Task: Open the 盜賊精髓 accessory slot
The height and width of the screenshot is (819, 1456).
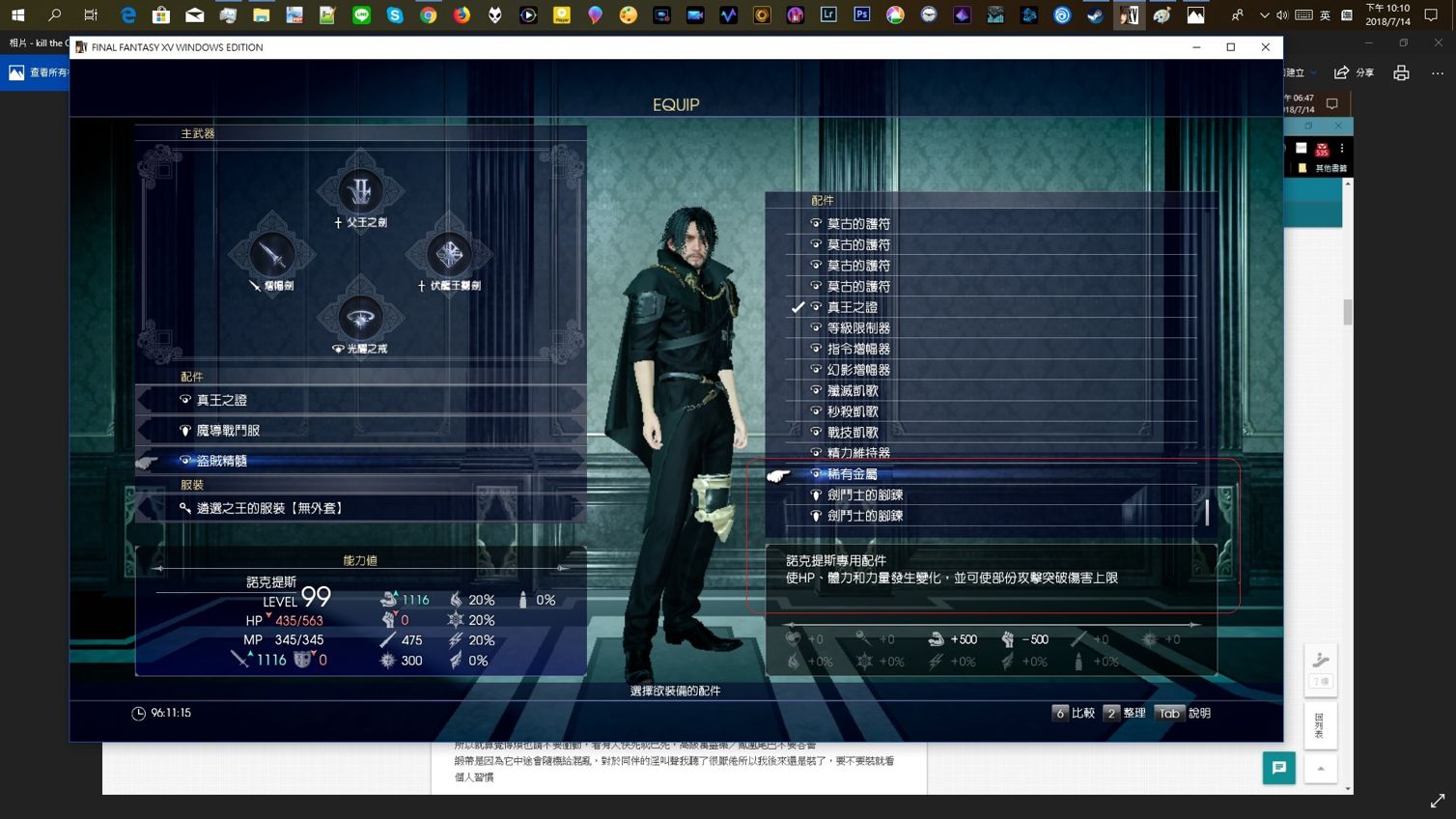Action: tap(360, 462)
